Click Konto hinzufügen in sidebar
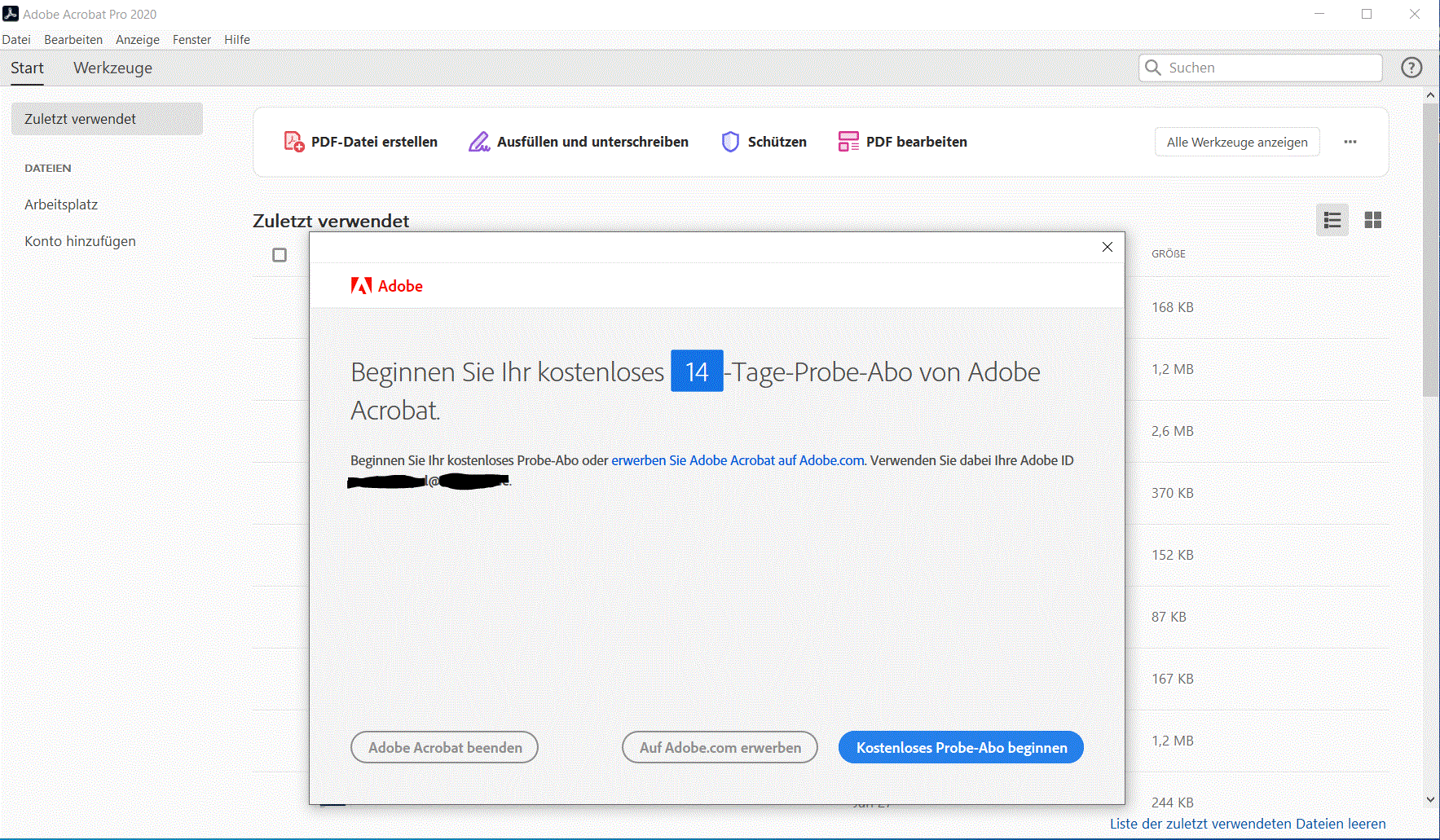Image resolution: width=1440 pixels, height=840 pixels. (x=80, y=241)
